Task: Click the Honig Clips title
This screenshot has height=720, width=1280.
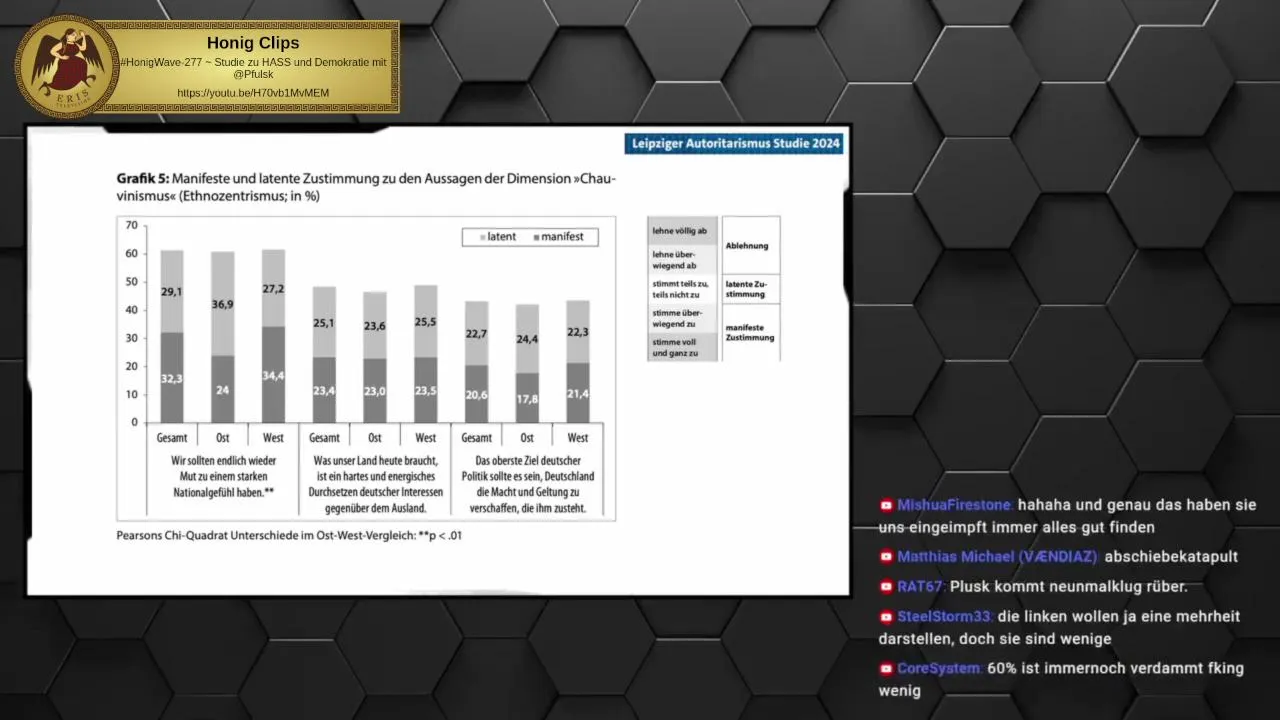Action: [x=253, y=43]
